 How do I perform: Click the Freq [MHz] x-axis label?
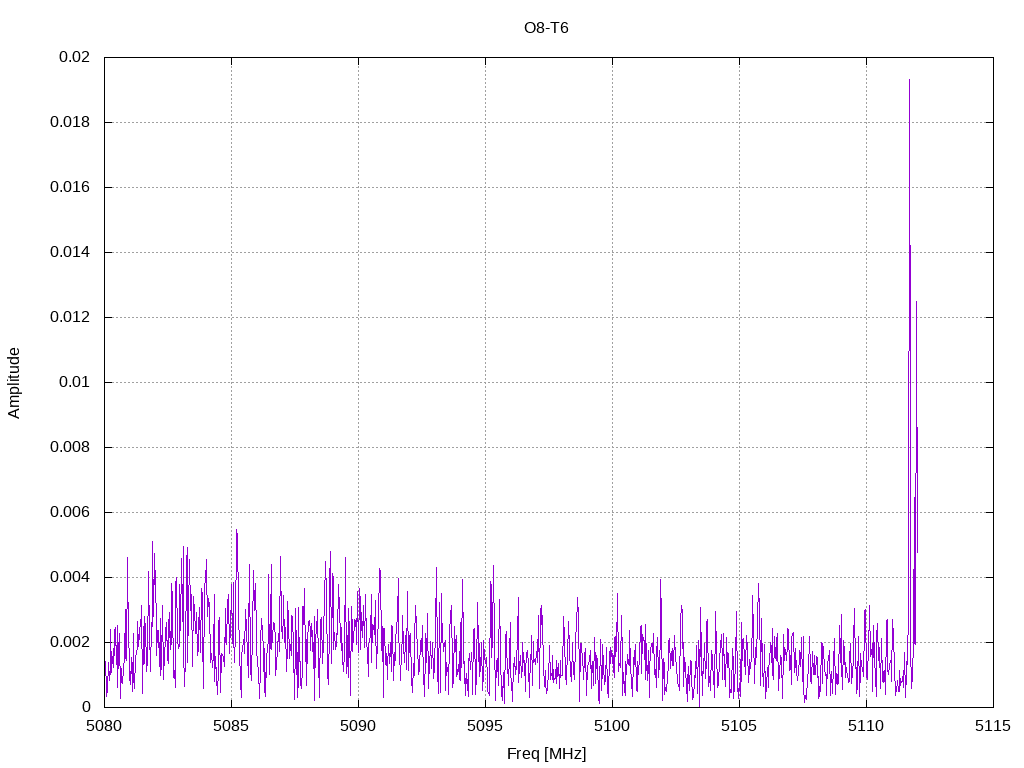tap(546, 754)
